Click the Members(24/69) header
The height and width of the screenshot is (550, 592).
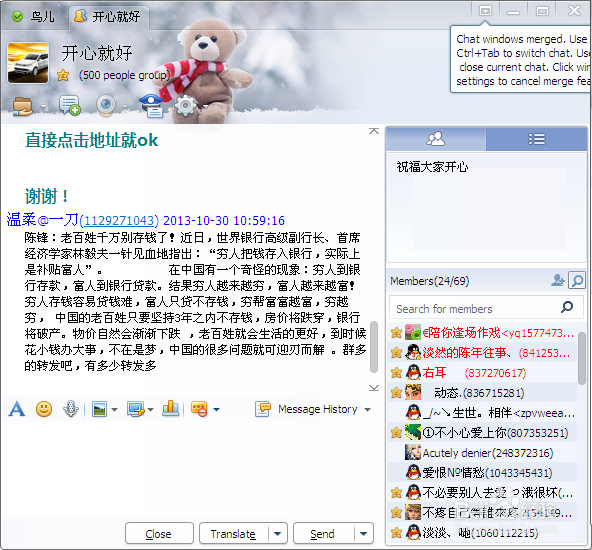pyautogui.click(x=430, y=281)
